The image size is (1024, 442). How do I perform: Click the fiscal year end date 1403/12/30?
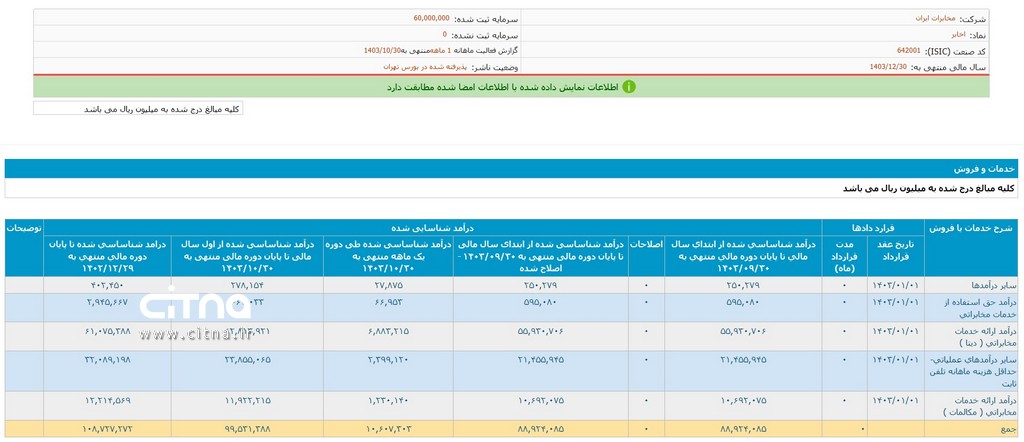(888, 66)
